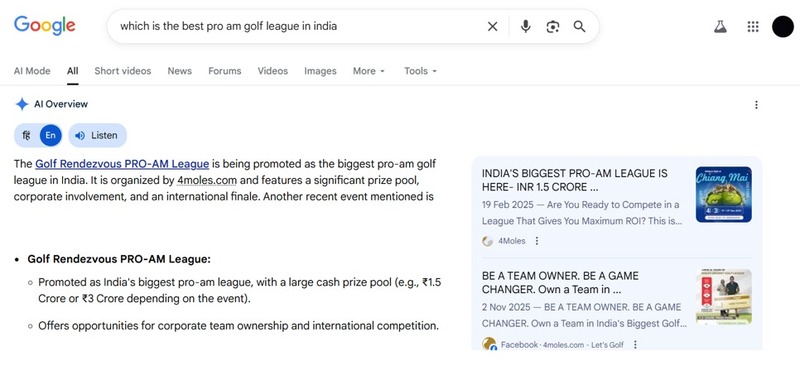Open the Google apps grid
800x366 pixels.
(x=753, y=27)
